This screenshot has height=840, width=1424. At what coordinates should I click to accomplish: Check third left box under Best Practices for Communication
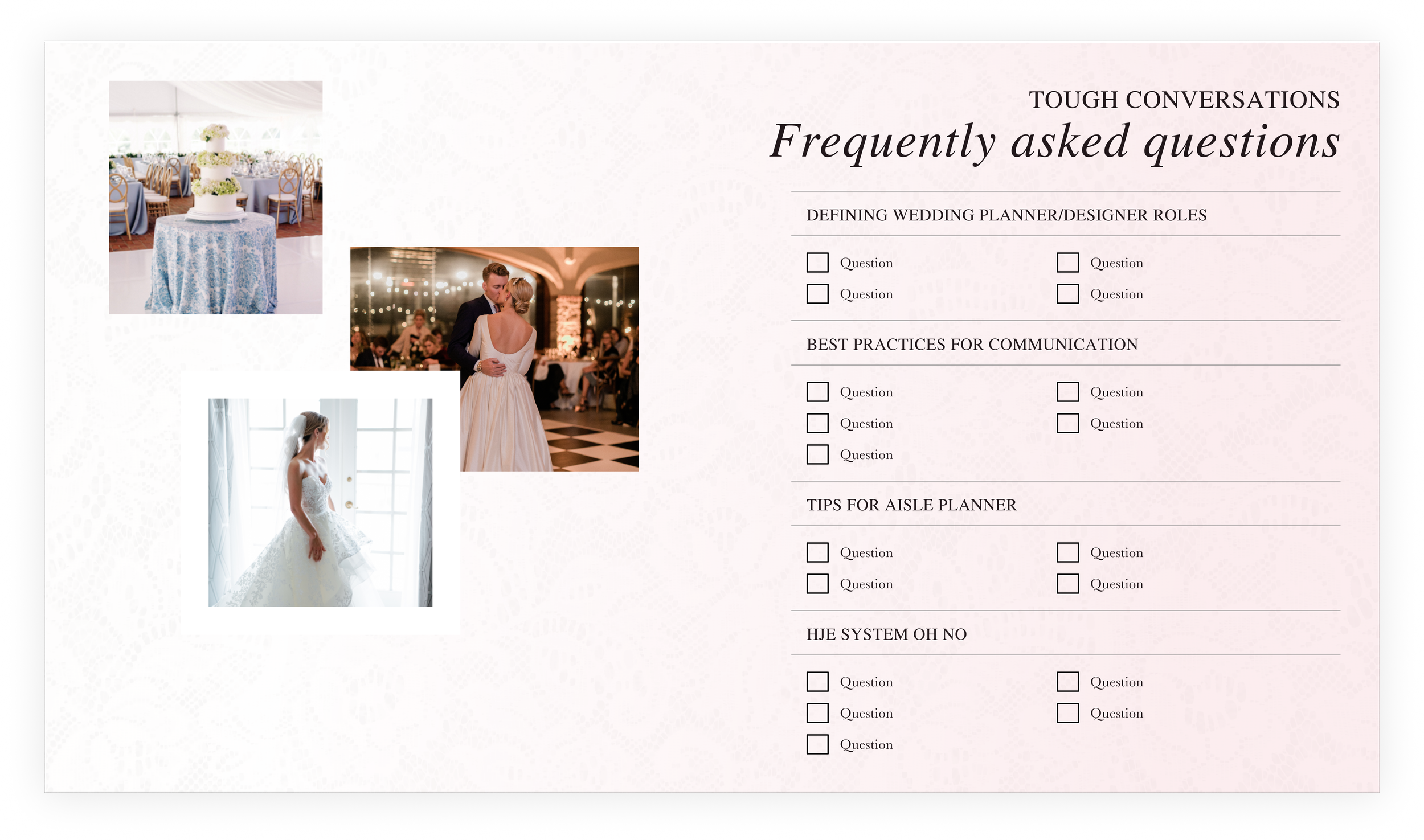(x=817, y=454)
